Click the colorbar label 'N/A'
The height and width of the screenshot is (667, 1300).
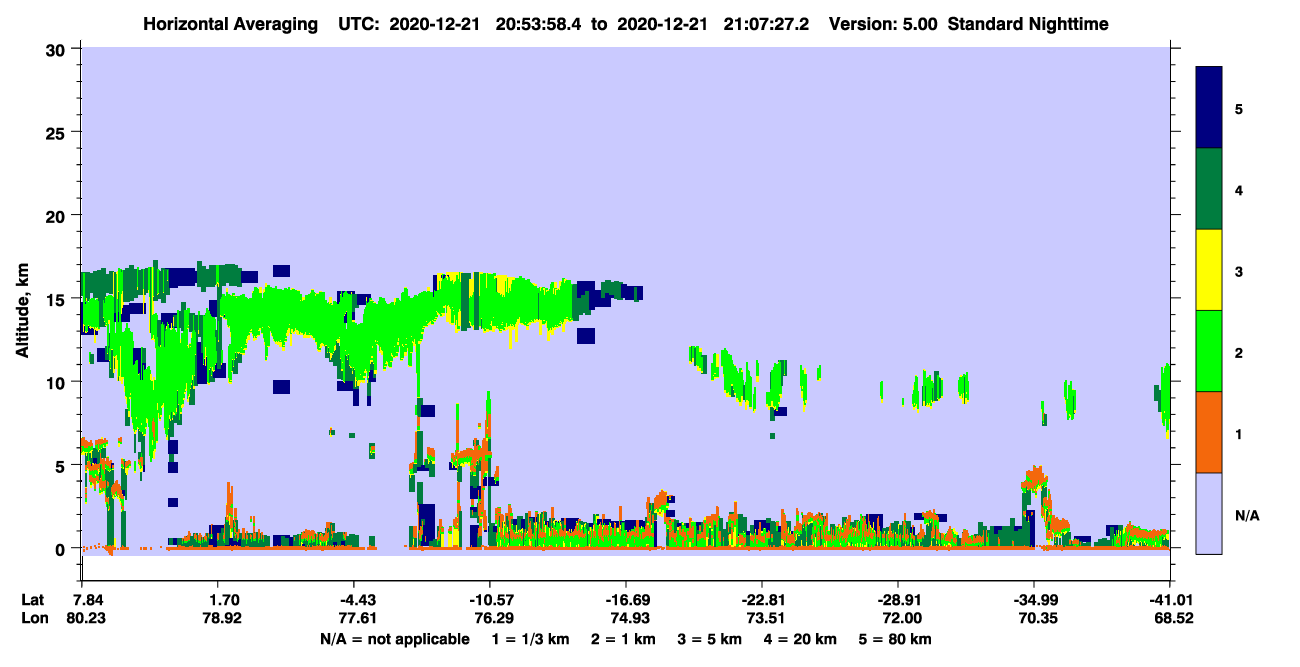[1247, 516]
